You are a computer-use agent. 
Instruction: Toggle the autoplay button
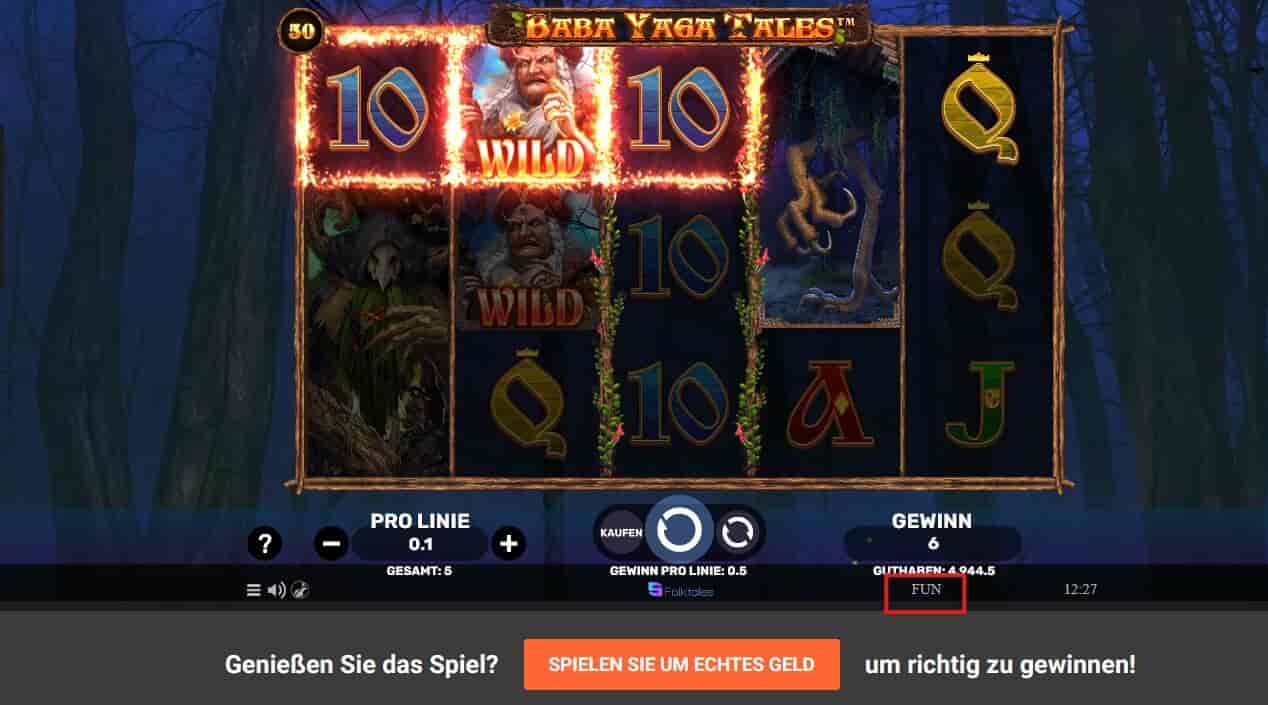coord(738,533)
